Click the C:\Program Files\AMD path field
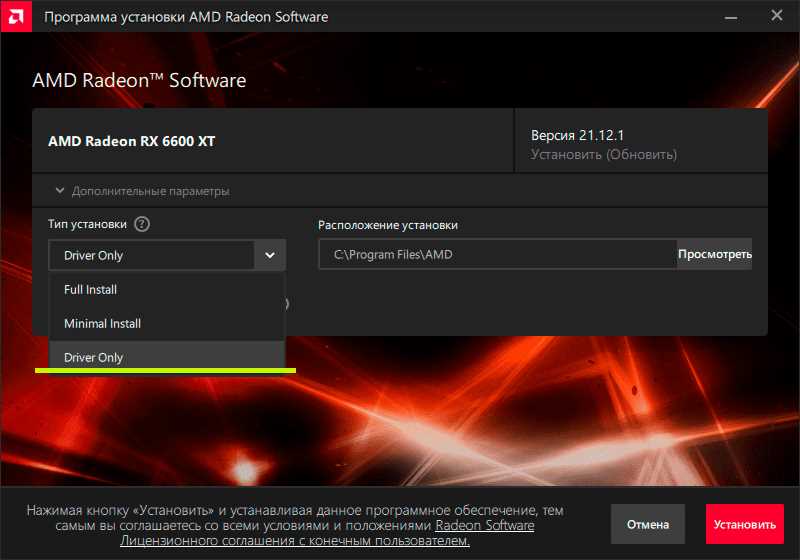 (497, 254)
